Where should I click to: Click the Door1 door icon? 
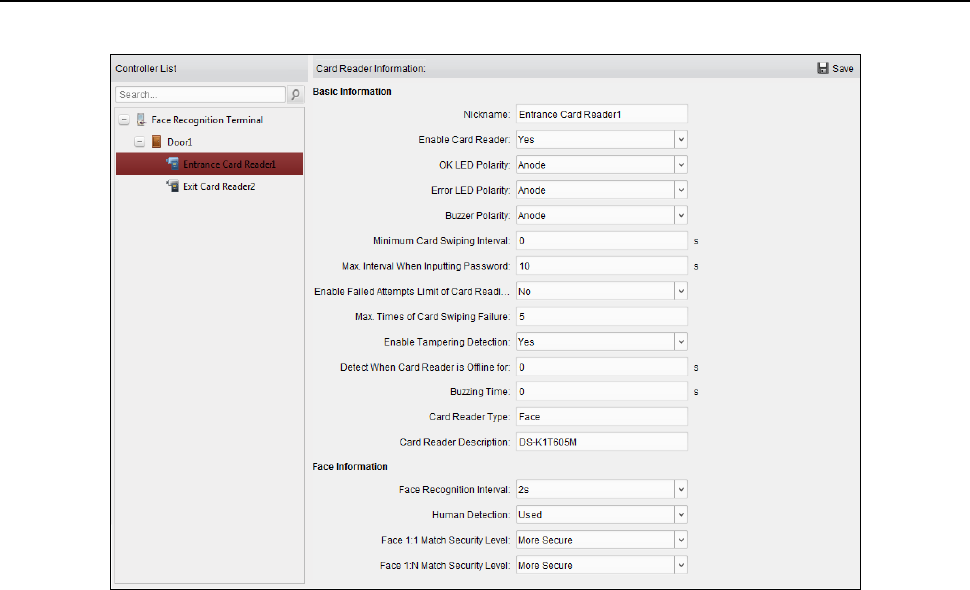tap(157, 142)
